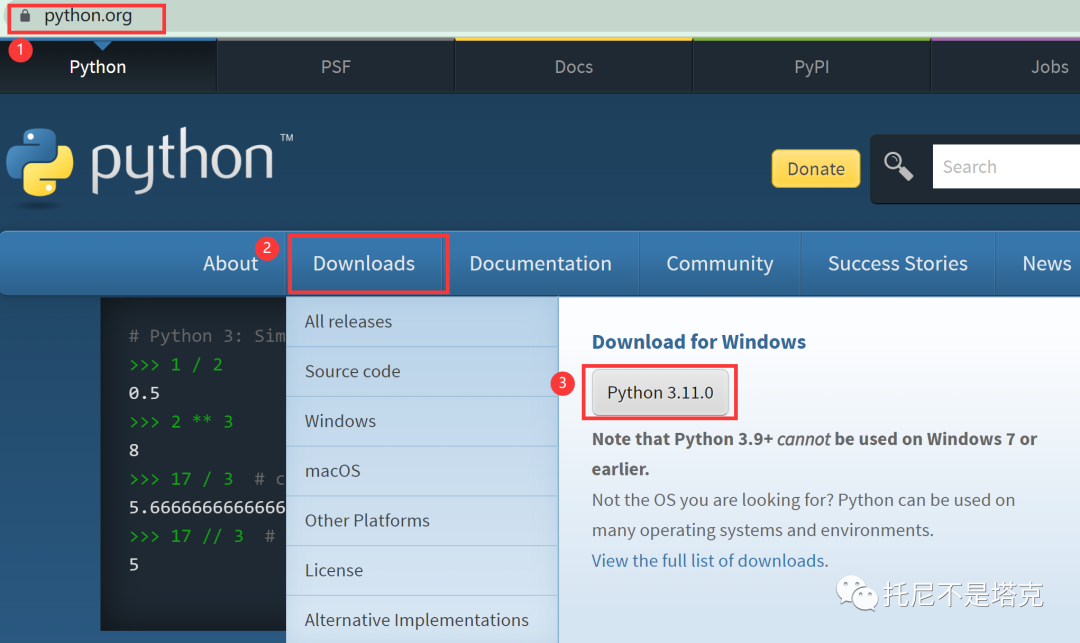Open the Downloads menu
Viewport: 1080px width, 643px height.
pyautogui.click(x=364, y=264)
